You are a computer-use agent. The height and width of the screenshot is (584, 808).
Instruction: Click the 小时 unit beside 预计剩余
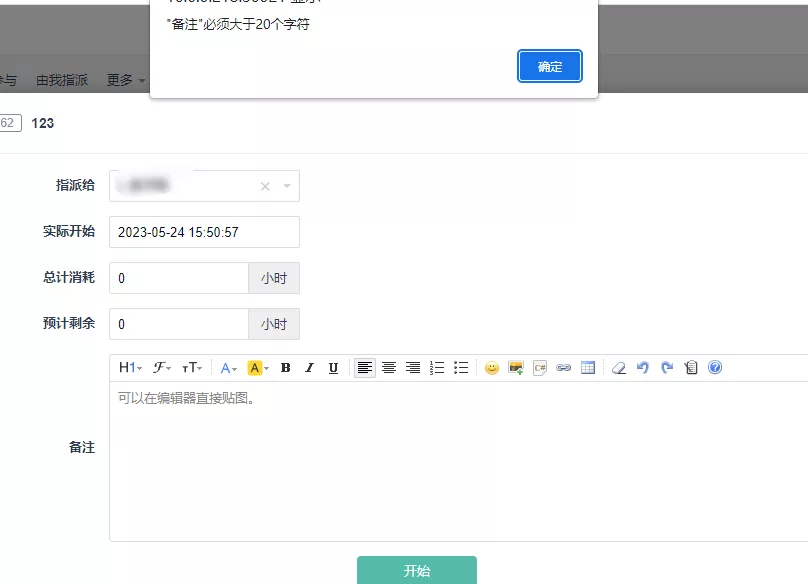[274, 324]
